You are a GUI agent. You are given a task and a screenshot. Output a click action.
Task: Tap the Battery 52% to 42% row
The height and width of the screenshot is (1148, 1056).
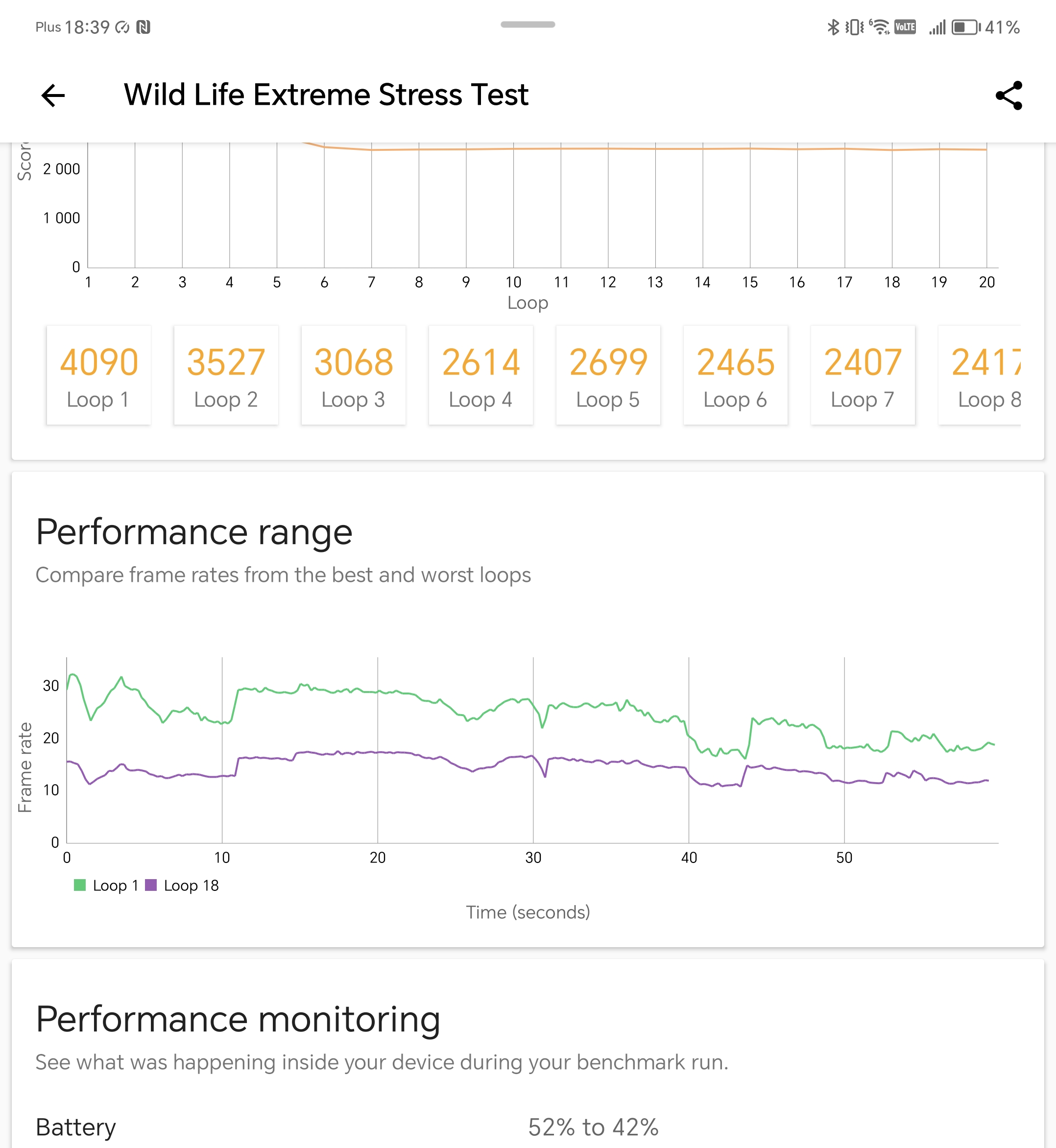[528, 1127]
